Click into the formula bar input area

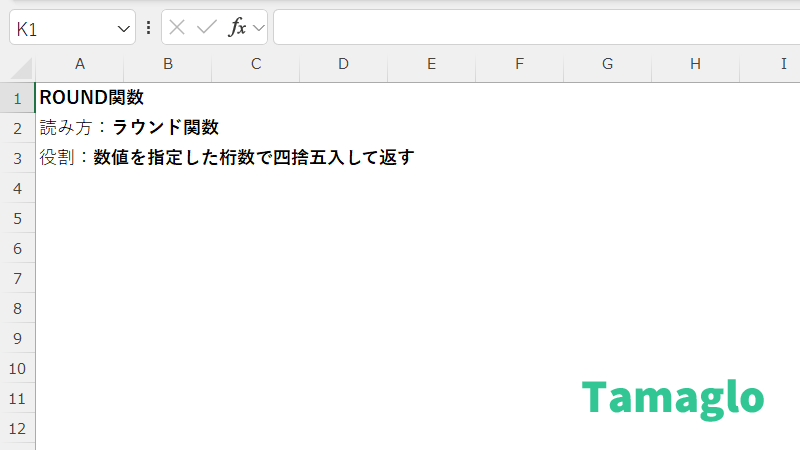(x=530, y=28)
